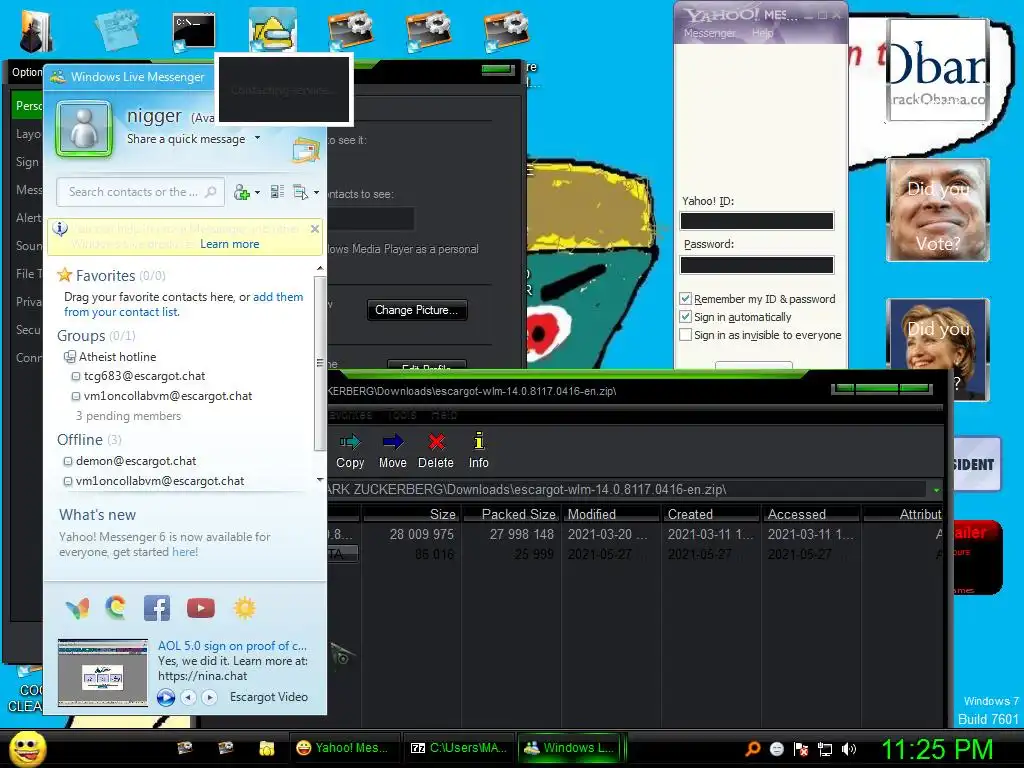
Task: Click the add contact icon in Messenger
Action: (242, 192)
